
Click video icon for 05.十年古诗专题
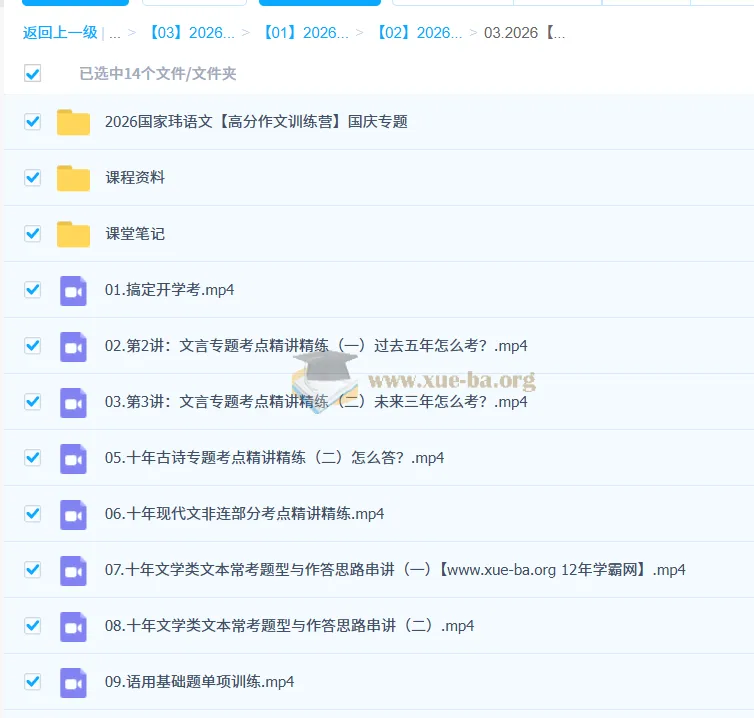[73, 458]
